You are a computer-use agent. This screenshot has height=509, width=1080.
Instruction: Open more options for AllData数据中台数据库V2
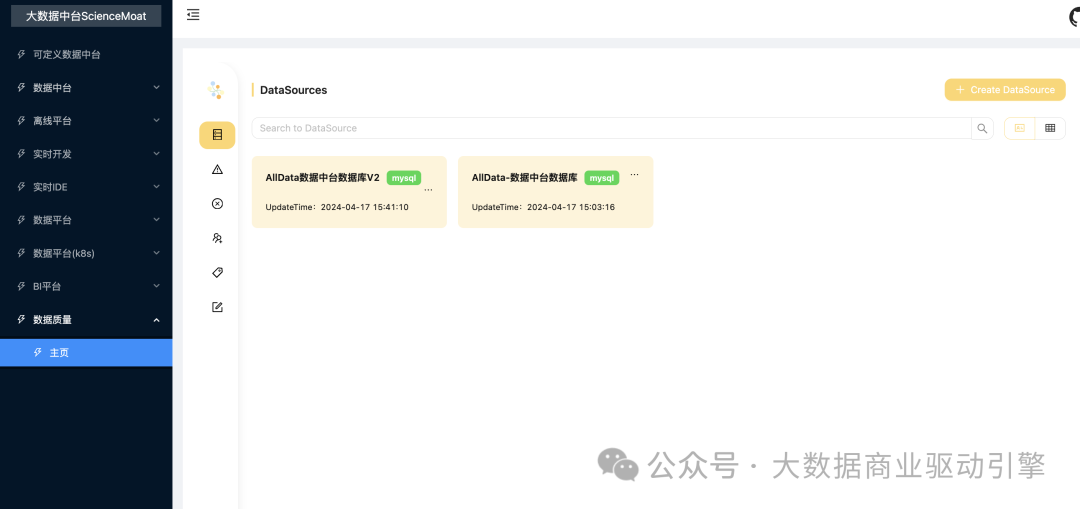429,188
